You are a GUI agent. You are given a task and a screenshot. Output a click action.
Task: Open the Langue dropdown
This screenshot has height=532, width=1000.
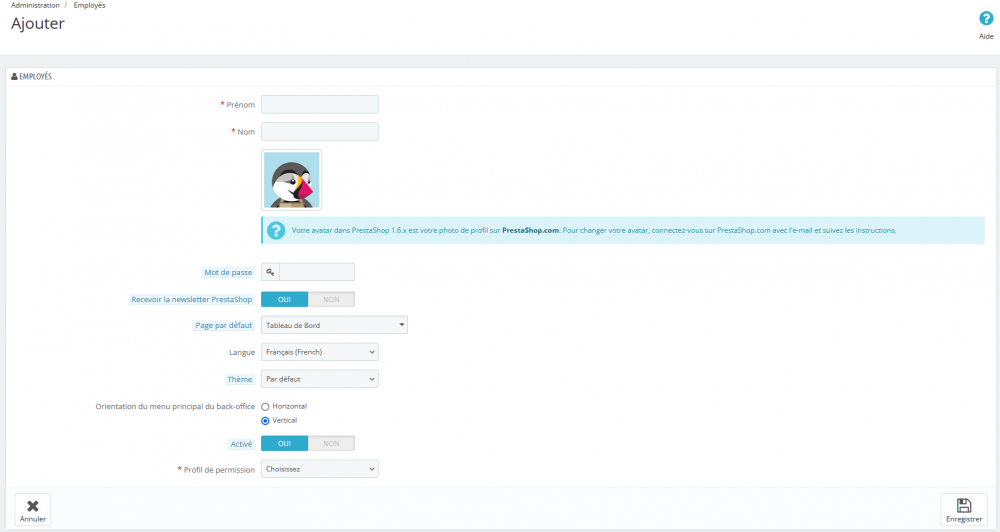click(320, 352)
